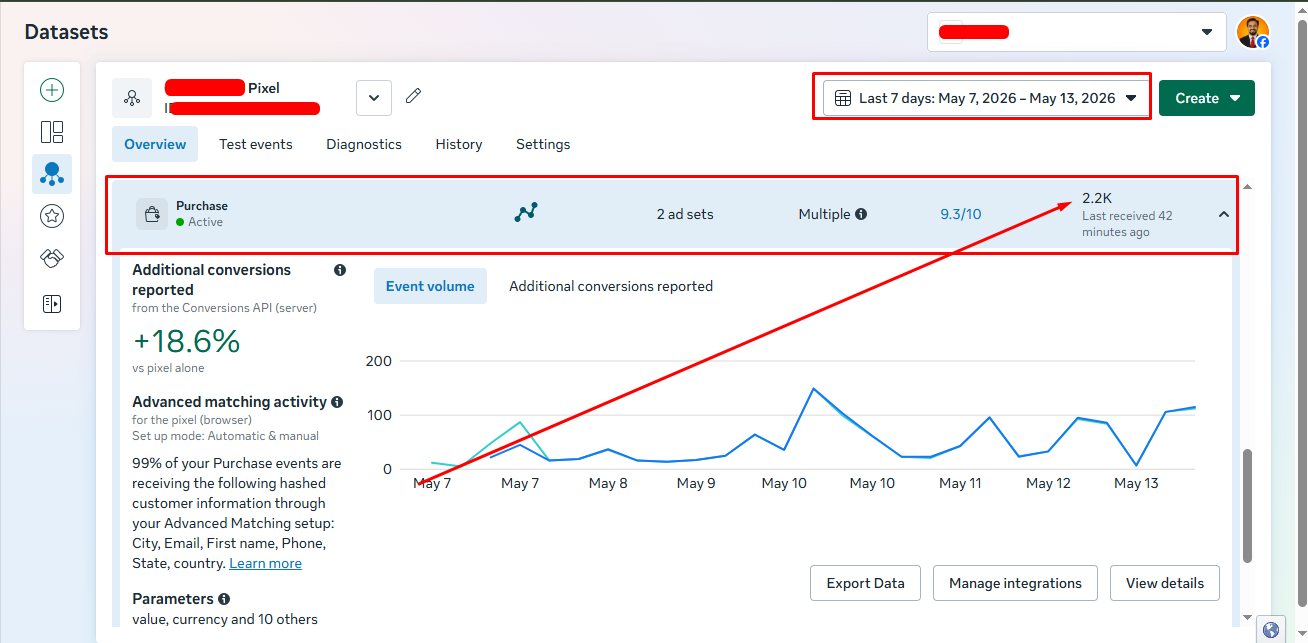Click the calendar icon in date picker
Screen dimensions: 1308x643
coord(843,98)
